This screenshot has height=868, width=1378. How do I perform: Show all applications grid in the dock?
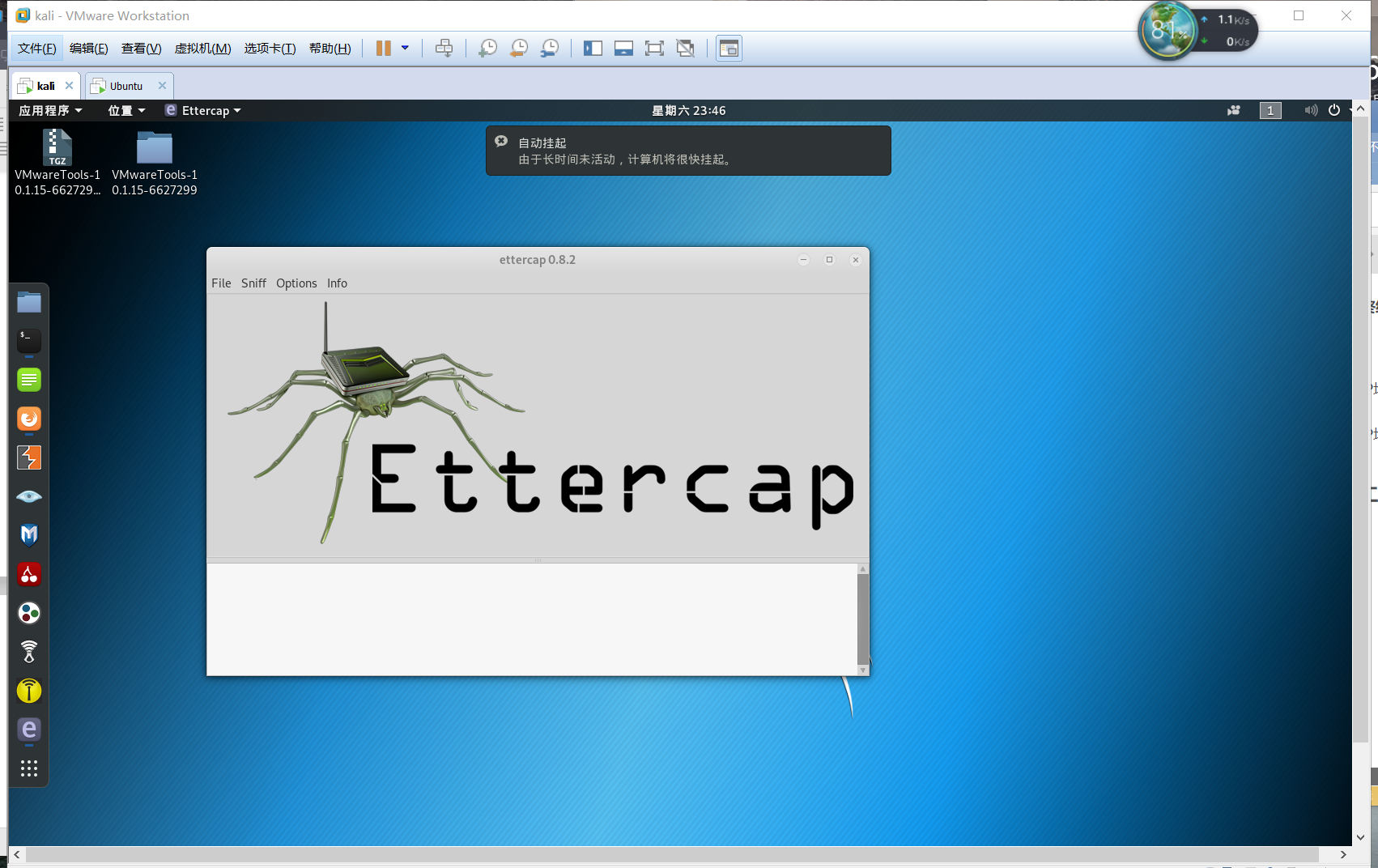(x=29, y=768)
